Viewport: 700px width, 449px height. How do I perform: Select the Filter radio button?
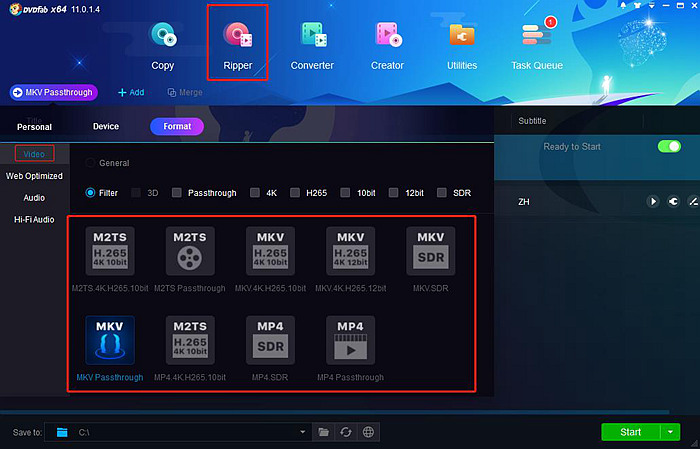tap(90, 193)
